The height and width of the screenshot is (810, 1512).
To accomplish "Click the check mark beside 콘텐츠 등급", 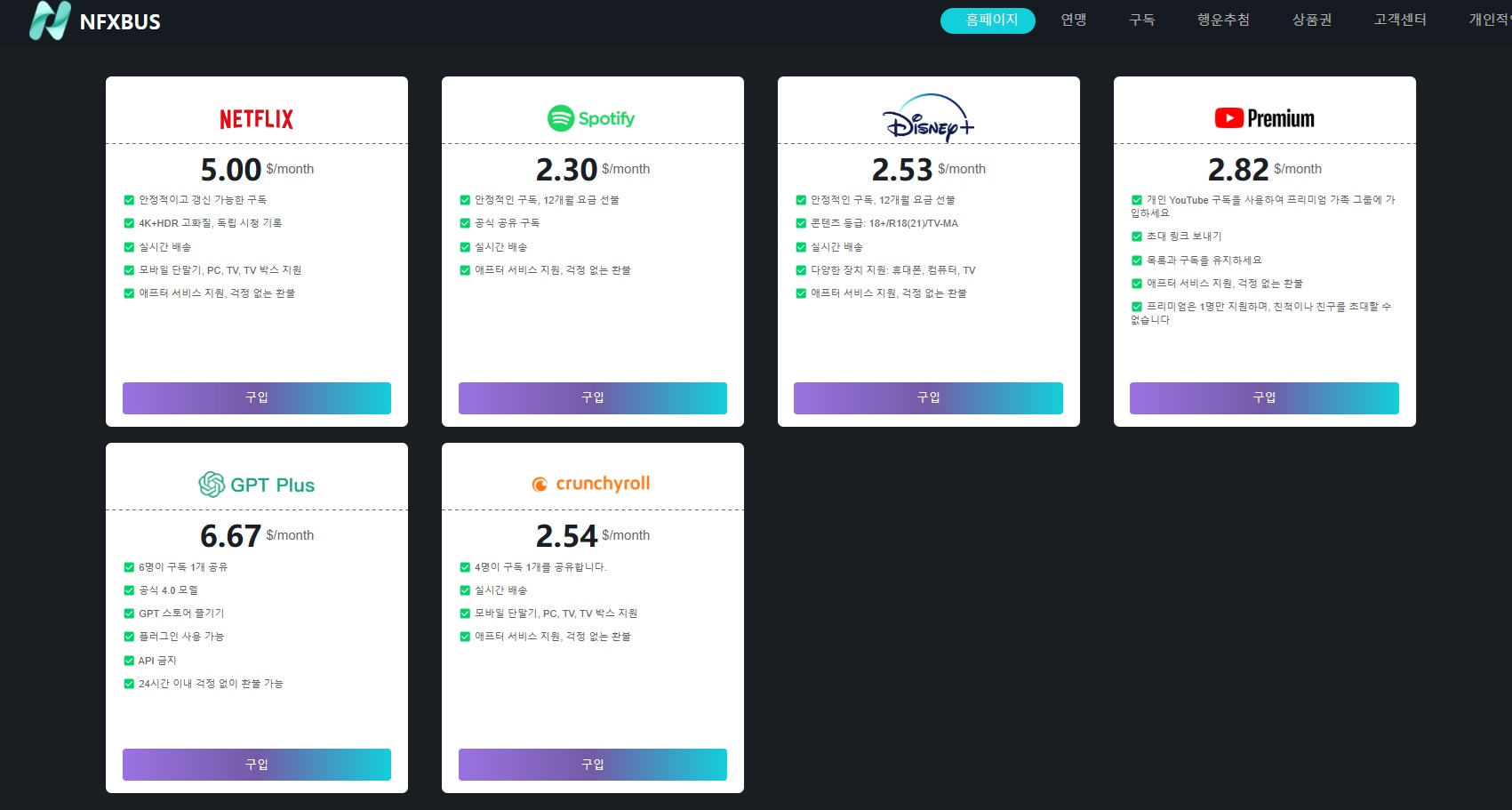I will (x=801, y=223).
